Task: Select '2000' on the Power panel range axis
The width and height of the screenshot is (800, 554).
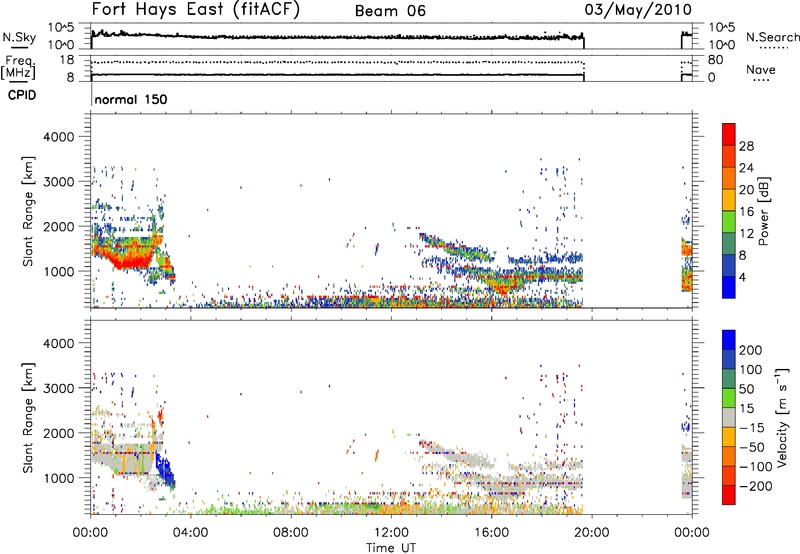Action: click(x=59, y=226)
